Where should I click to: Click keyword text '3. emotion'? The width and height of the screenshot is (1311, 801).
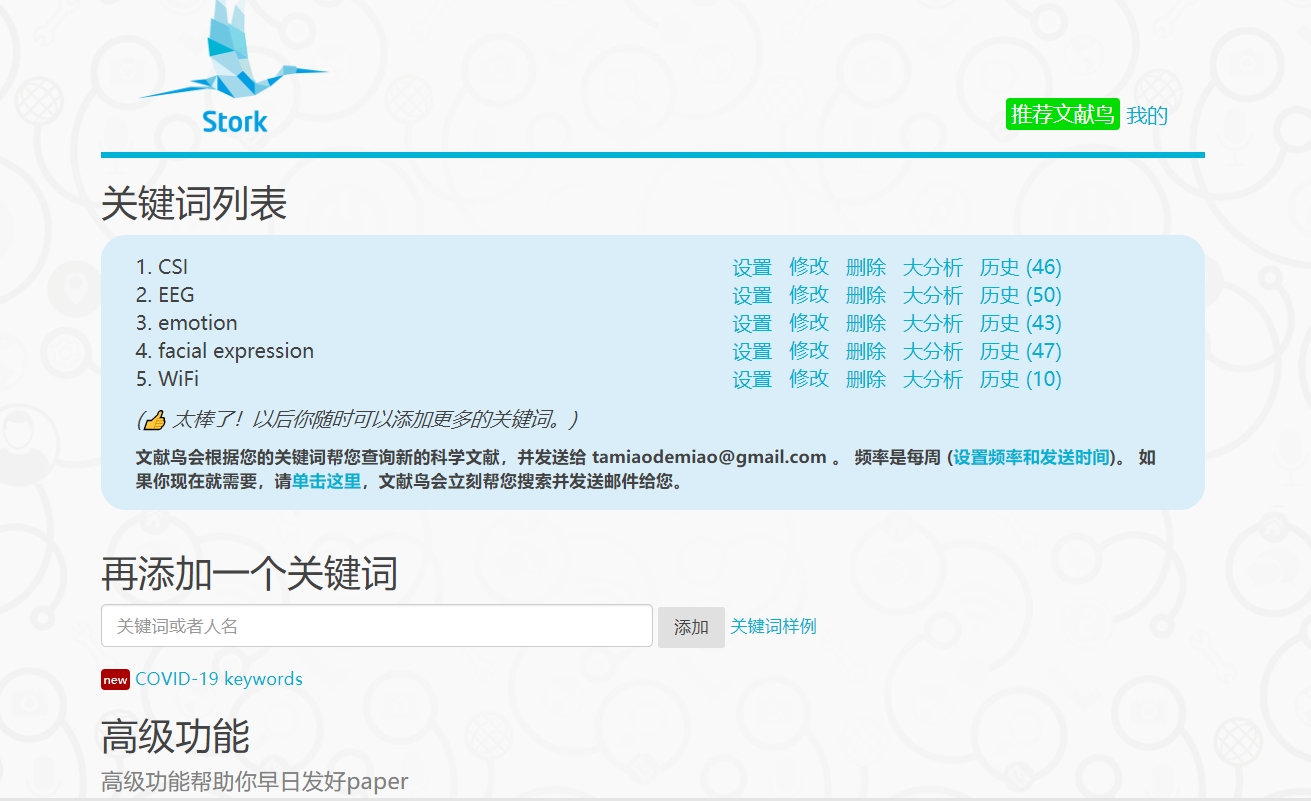[187, 323]
